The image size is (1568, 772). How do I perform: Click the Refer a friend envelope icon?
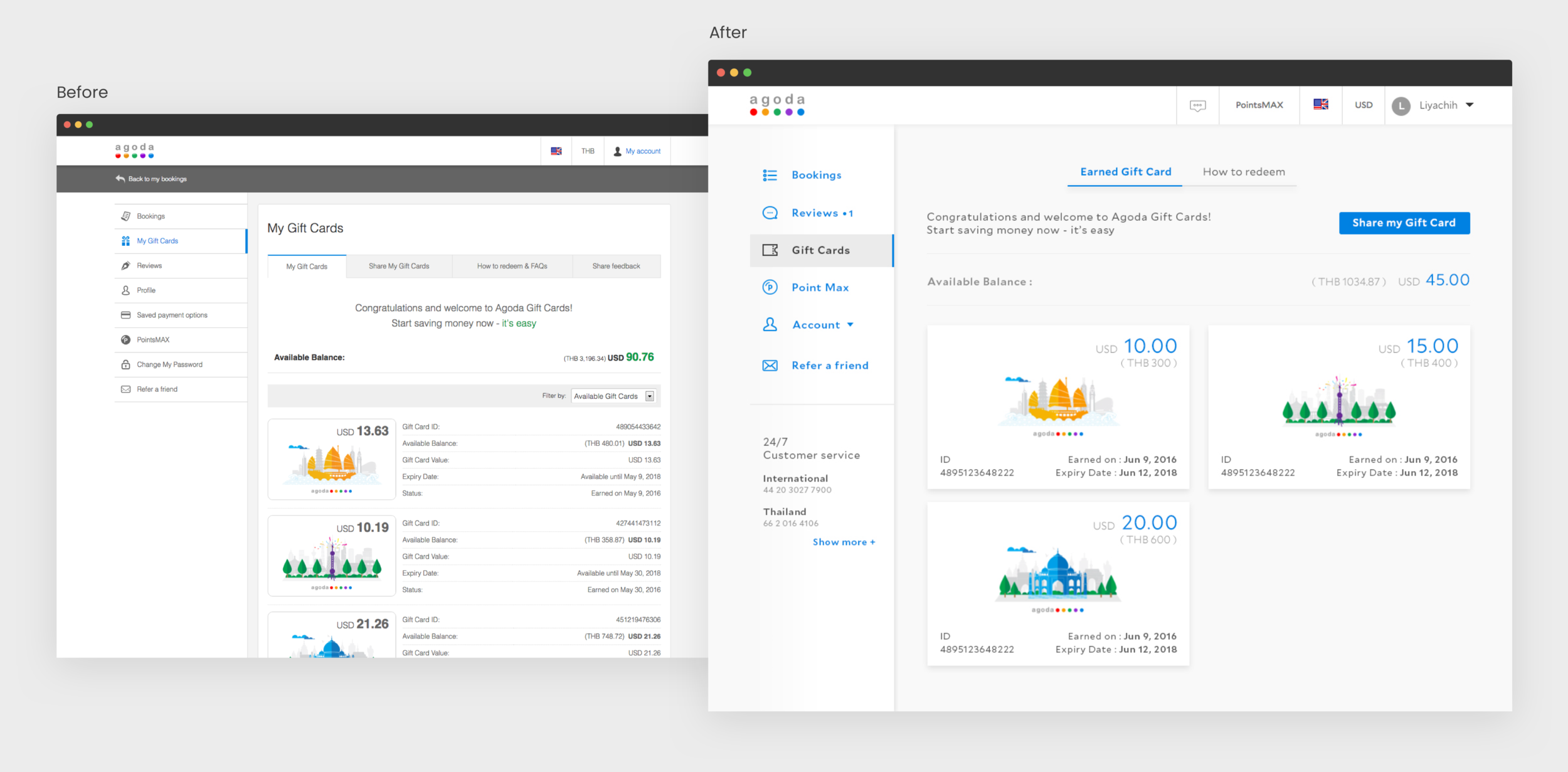pos(770,366)
